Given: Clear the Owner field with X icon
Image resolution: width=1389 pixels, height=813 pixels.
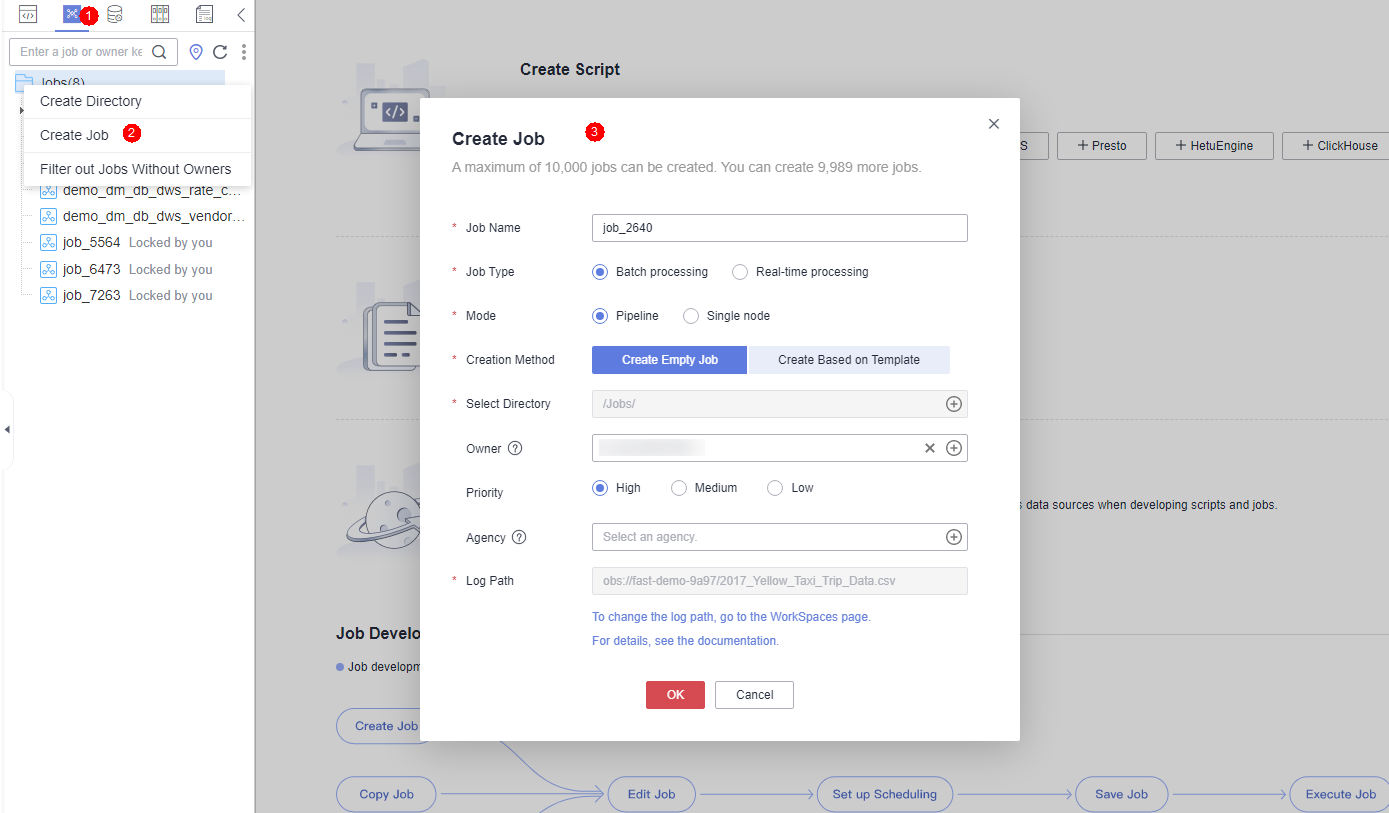Looking at the screenshot, I should click(x=929, y=448).
